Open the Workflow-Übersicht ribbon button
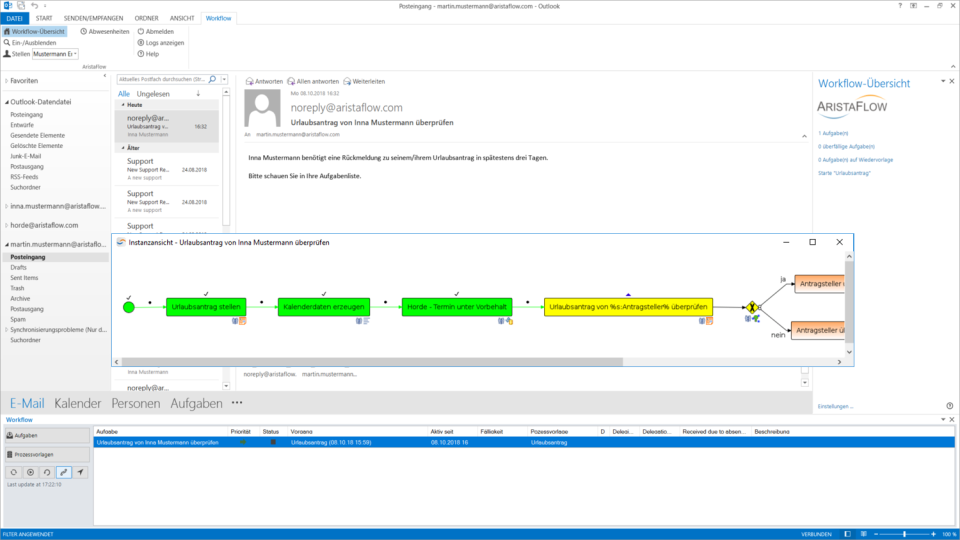Viewport: 960px width, 540px height. (x=34, y=31)
